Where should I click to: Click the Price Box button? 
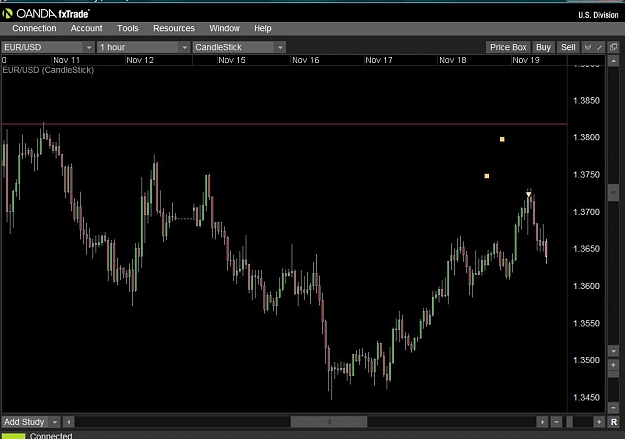point(508,47)
